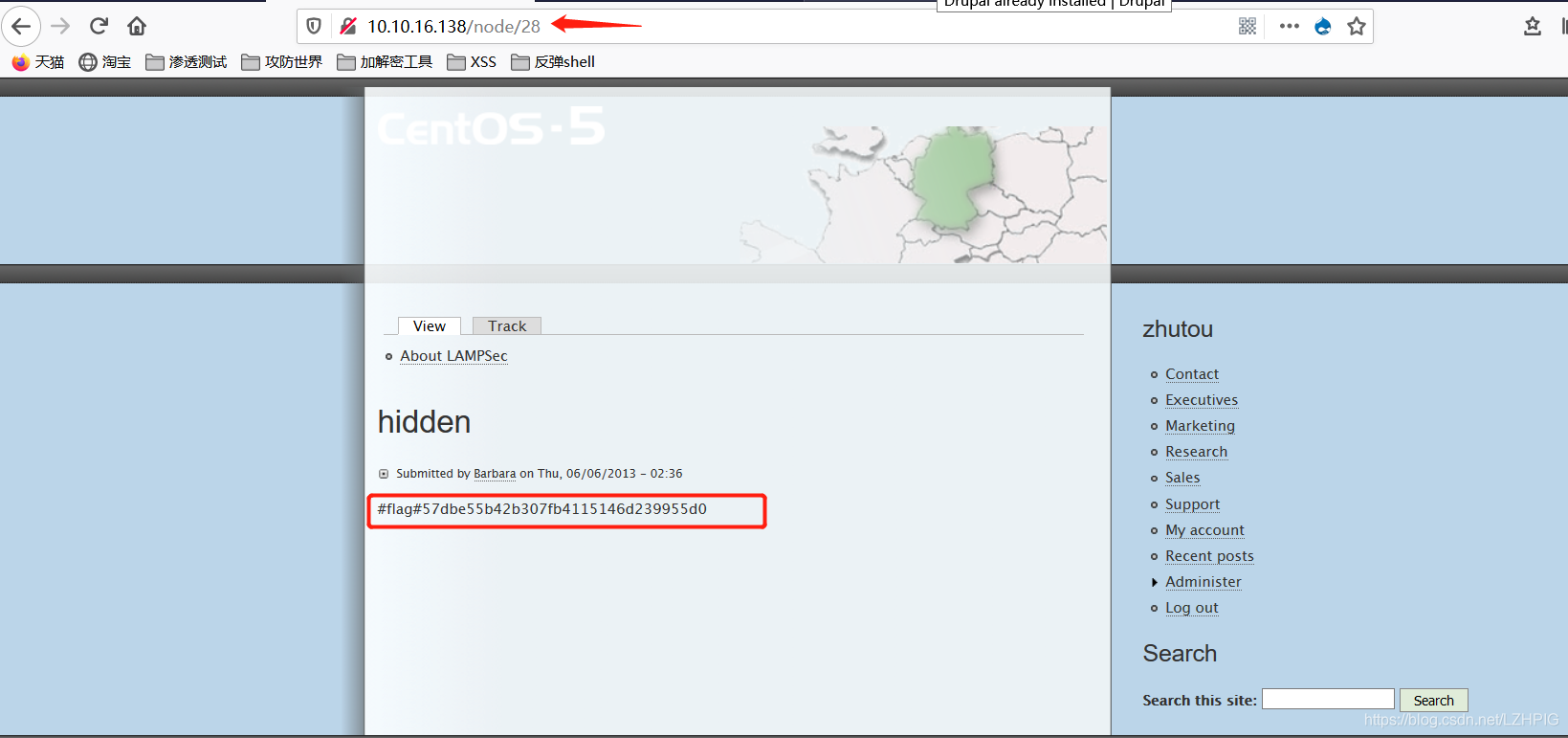1568x738 pixels.
Task: Click the zhutou block heading
Action: (x=1178, y=329)
